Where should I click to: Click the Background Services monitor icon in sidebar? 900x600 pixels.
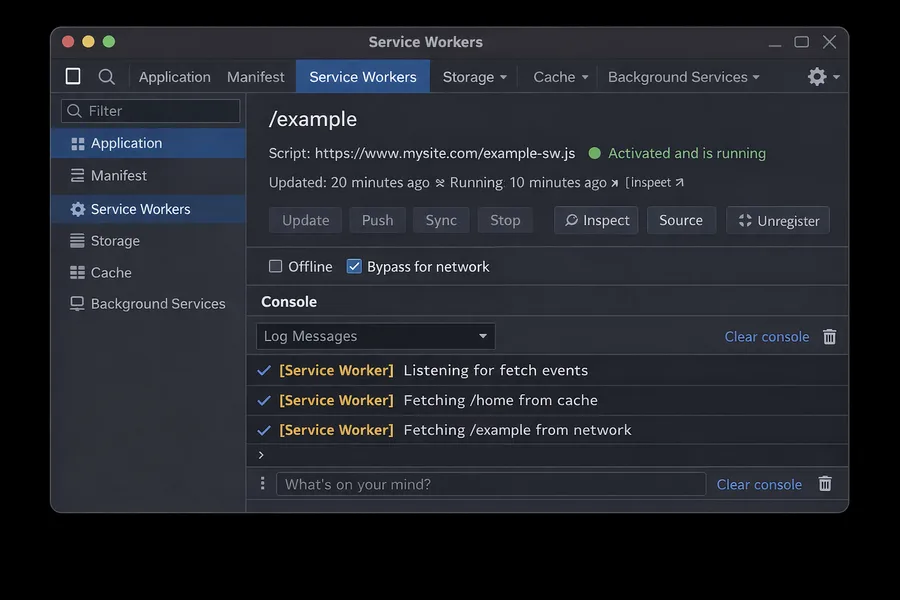(x=77, y=304)
